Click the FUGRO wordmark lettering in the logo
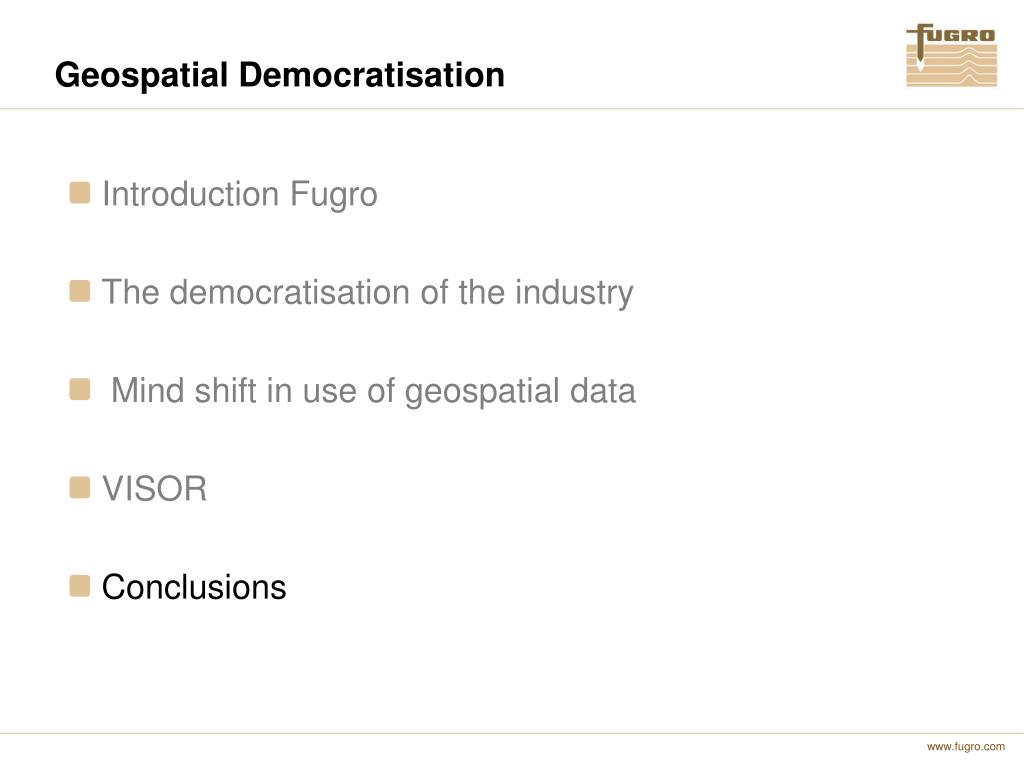Image resolution: width=1024 pixels, height=768 pixels. tap(960, 35)
